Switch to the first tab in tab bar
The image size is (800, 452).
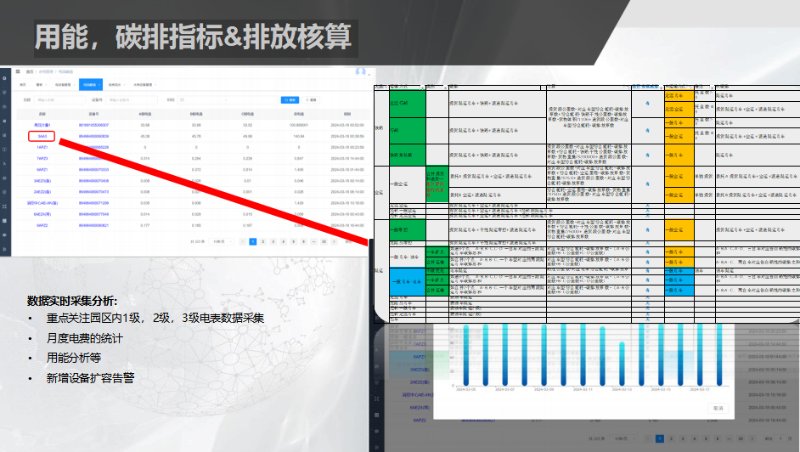(x=23, y=85)
